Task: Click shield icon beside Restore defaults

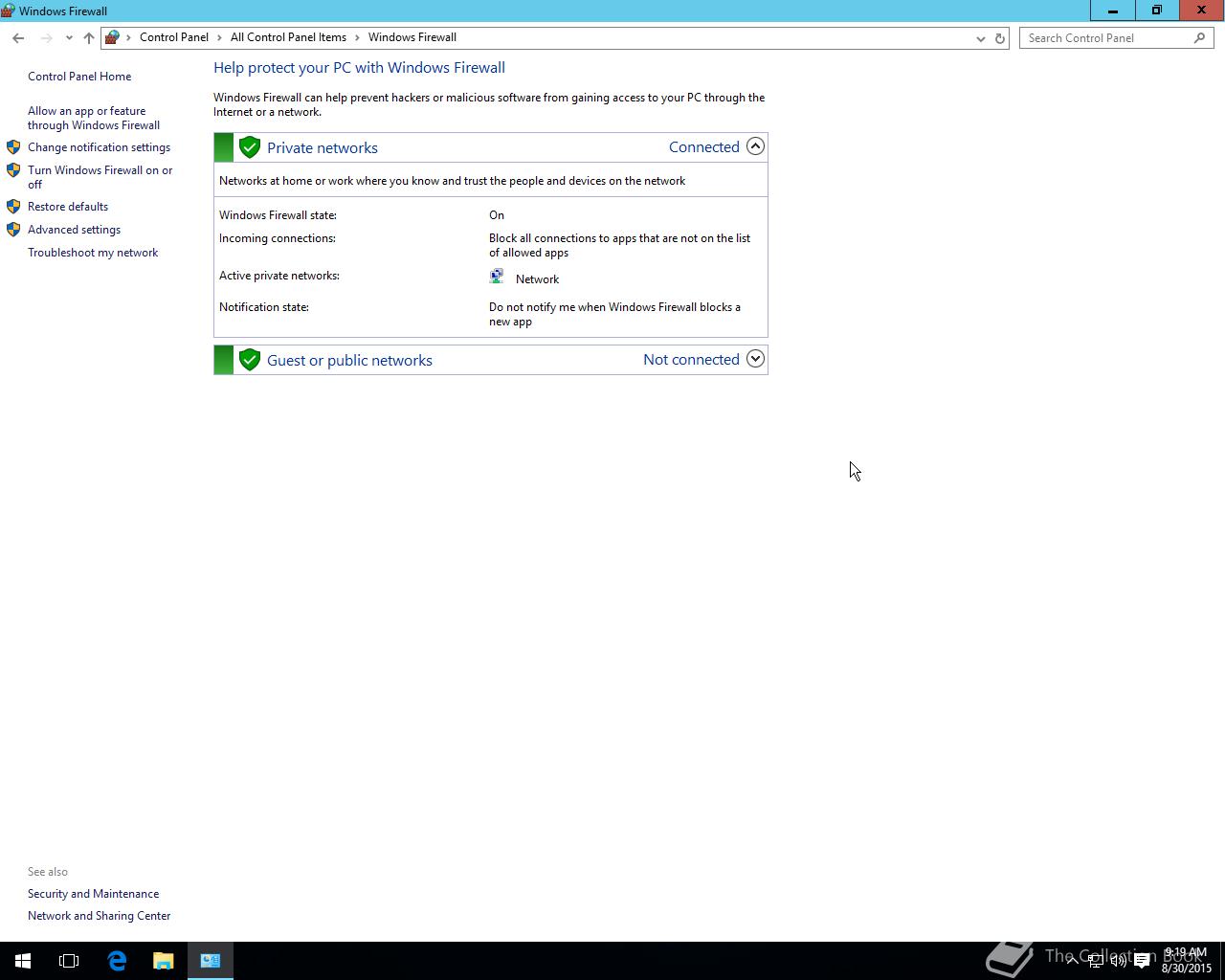Action: pyautogui.click(x=13, y=207)
